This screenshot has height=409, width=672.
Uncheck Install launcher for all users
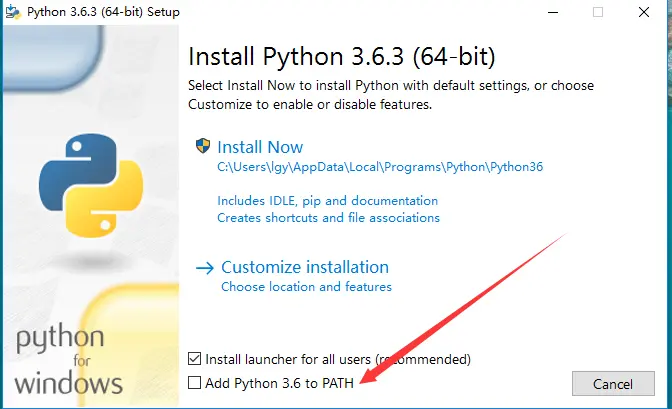(195, 358)
